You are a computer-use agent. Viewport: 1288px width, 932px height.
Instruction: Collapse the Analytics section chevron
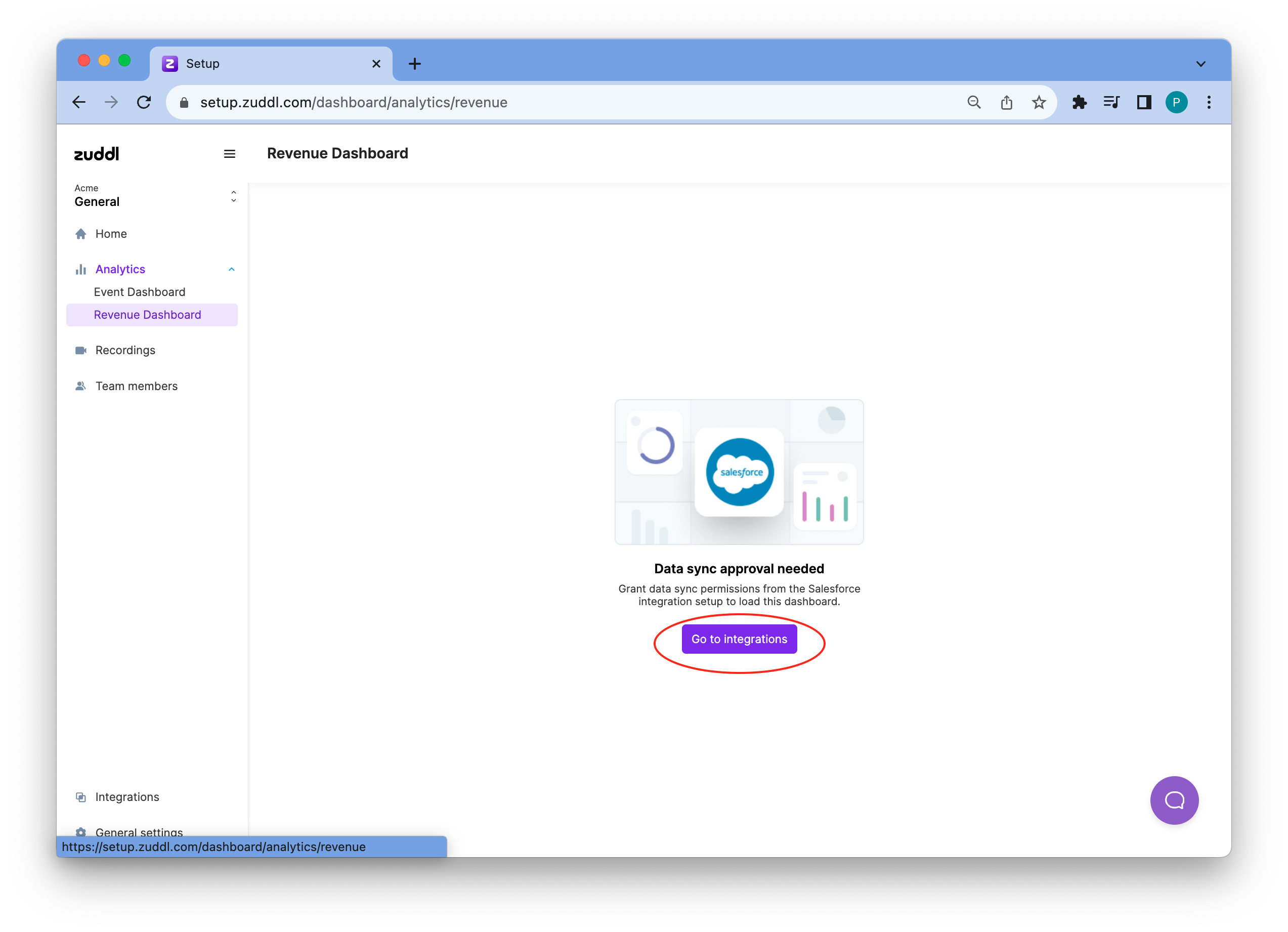[x=232, y=269]
